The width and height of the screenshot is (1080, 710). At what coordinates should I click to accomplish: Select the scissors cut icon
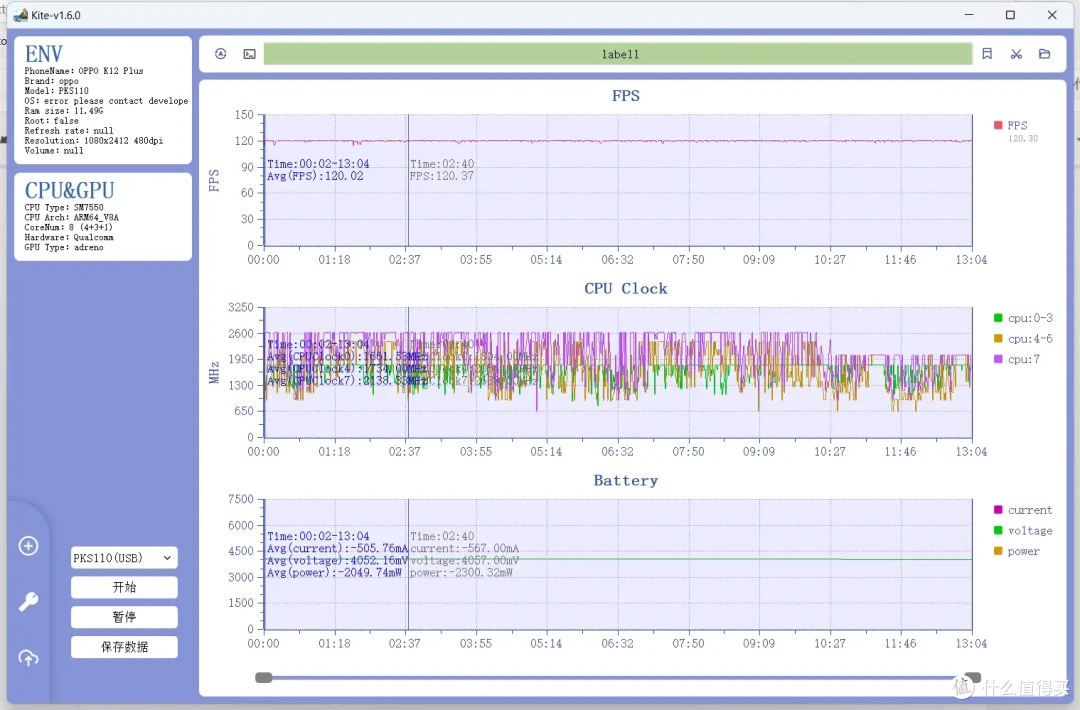pos(1016,54)
